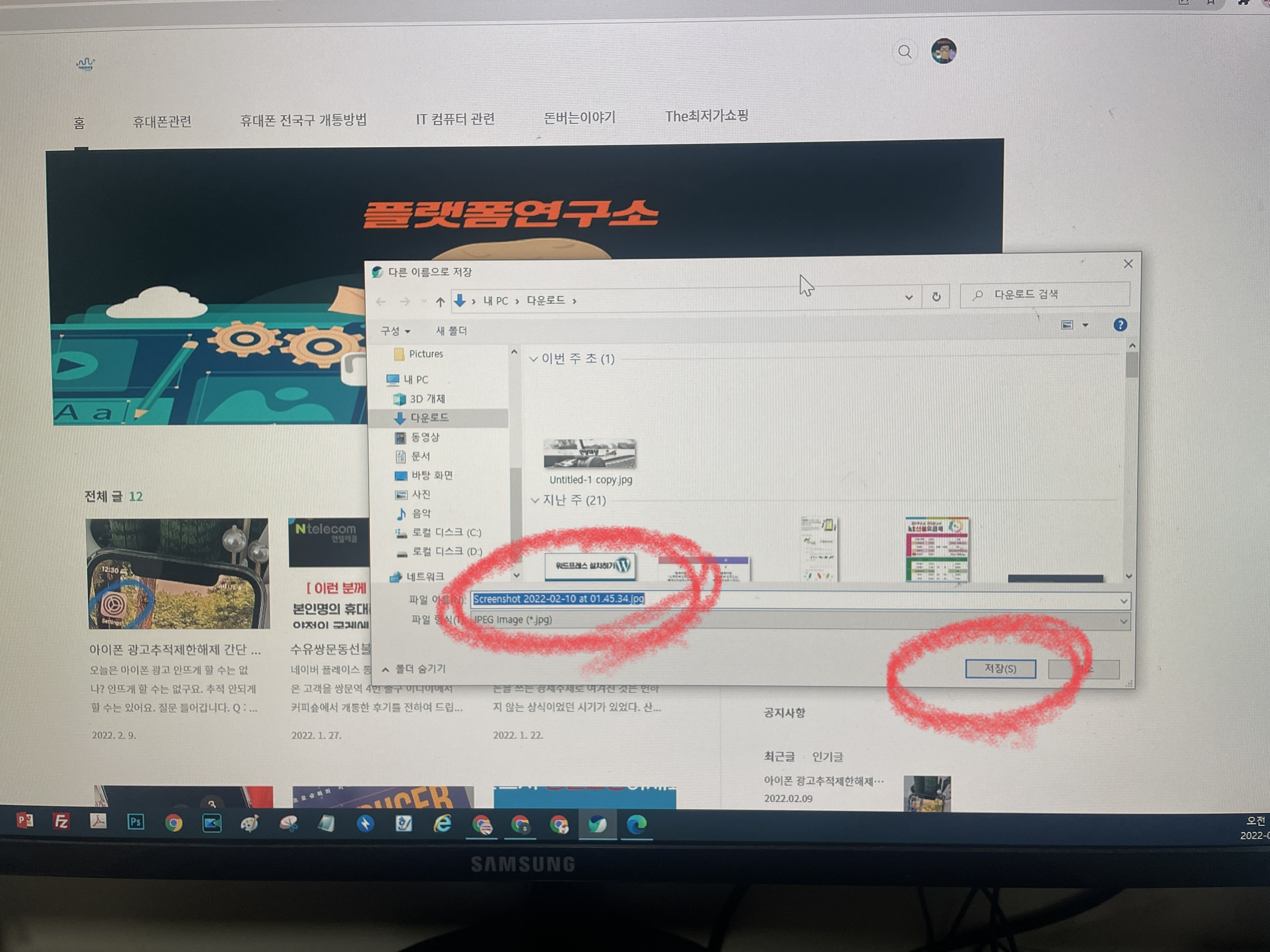
Task: Expand the view options dropdown arrow
Action: (1085, 325)
